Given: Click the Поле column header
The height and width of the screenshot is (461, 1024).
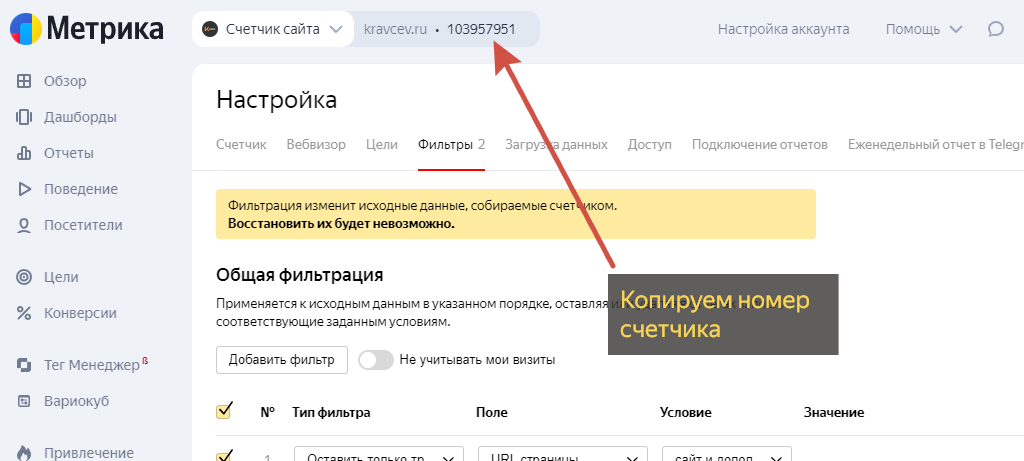Looking at the screenshot, I should click(x=492, y=413).
